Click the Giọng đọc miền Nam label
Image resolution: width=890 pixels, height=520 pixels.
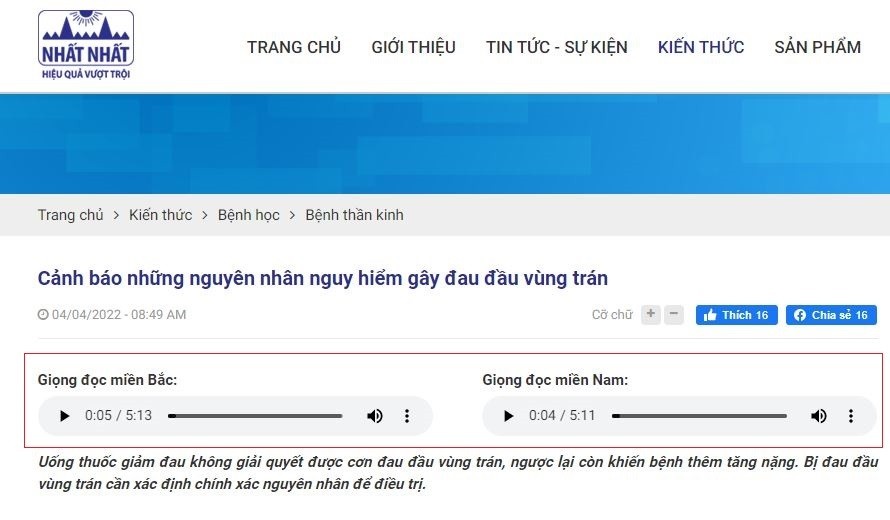tap(555, 380)
